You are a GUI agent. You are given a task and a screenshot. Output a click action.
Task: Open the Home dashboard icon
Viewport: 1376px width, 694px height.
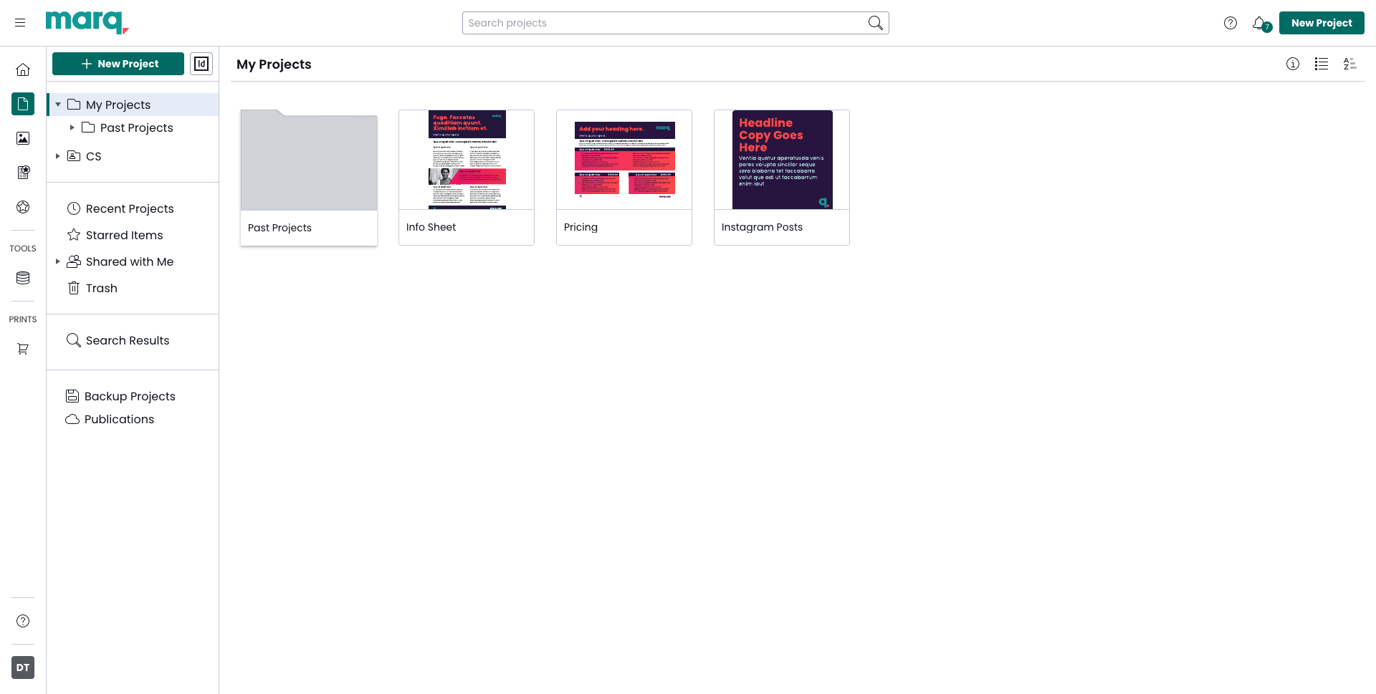[22, 69]
